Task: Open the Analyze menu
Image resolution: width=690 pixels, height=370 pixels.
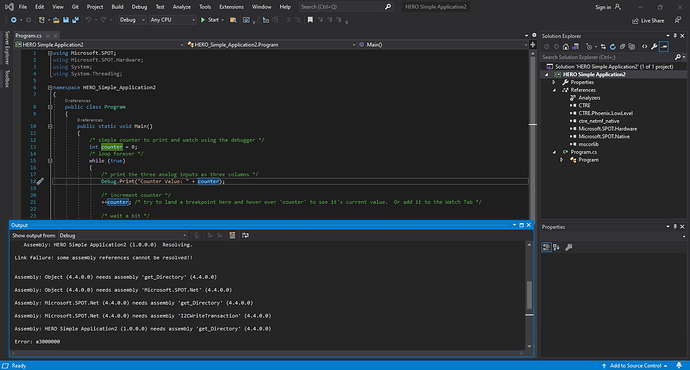Action: (x=181, y=7)
